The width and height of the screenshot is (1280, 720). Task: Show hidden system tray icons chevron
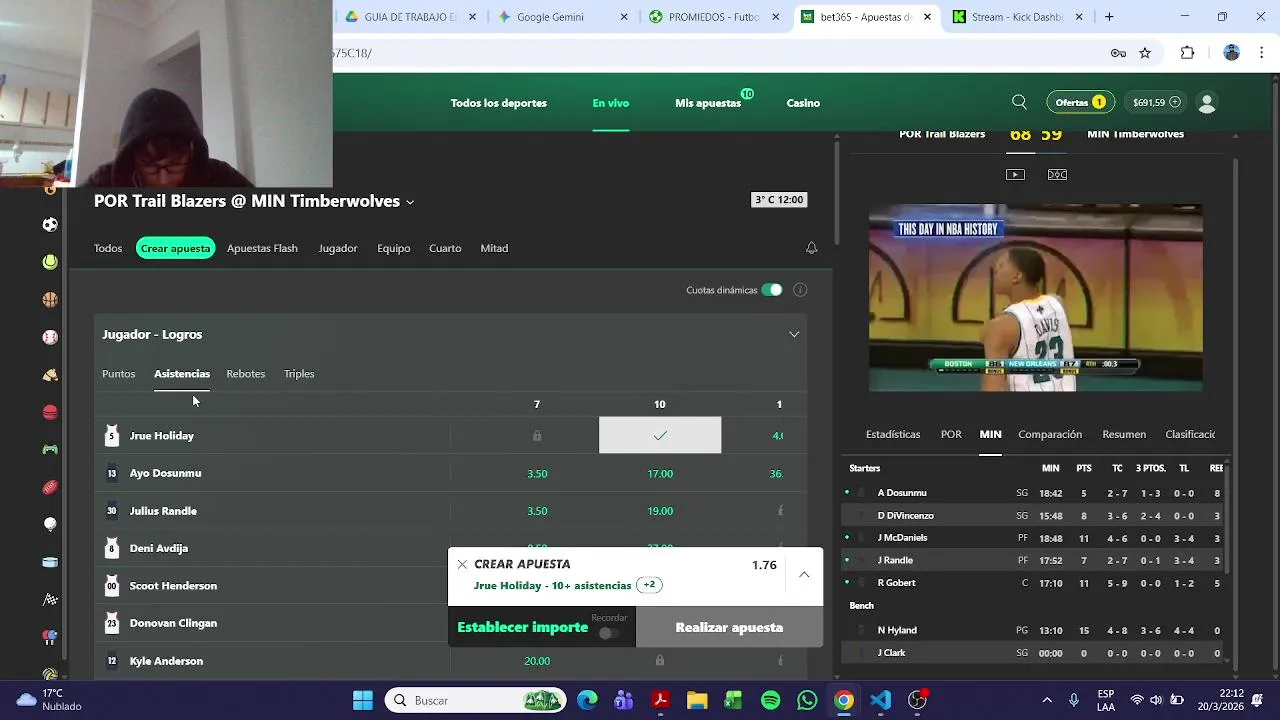(1047, 700)
